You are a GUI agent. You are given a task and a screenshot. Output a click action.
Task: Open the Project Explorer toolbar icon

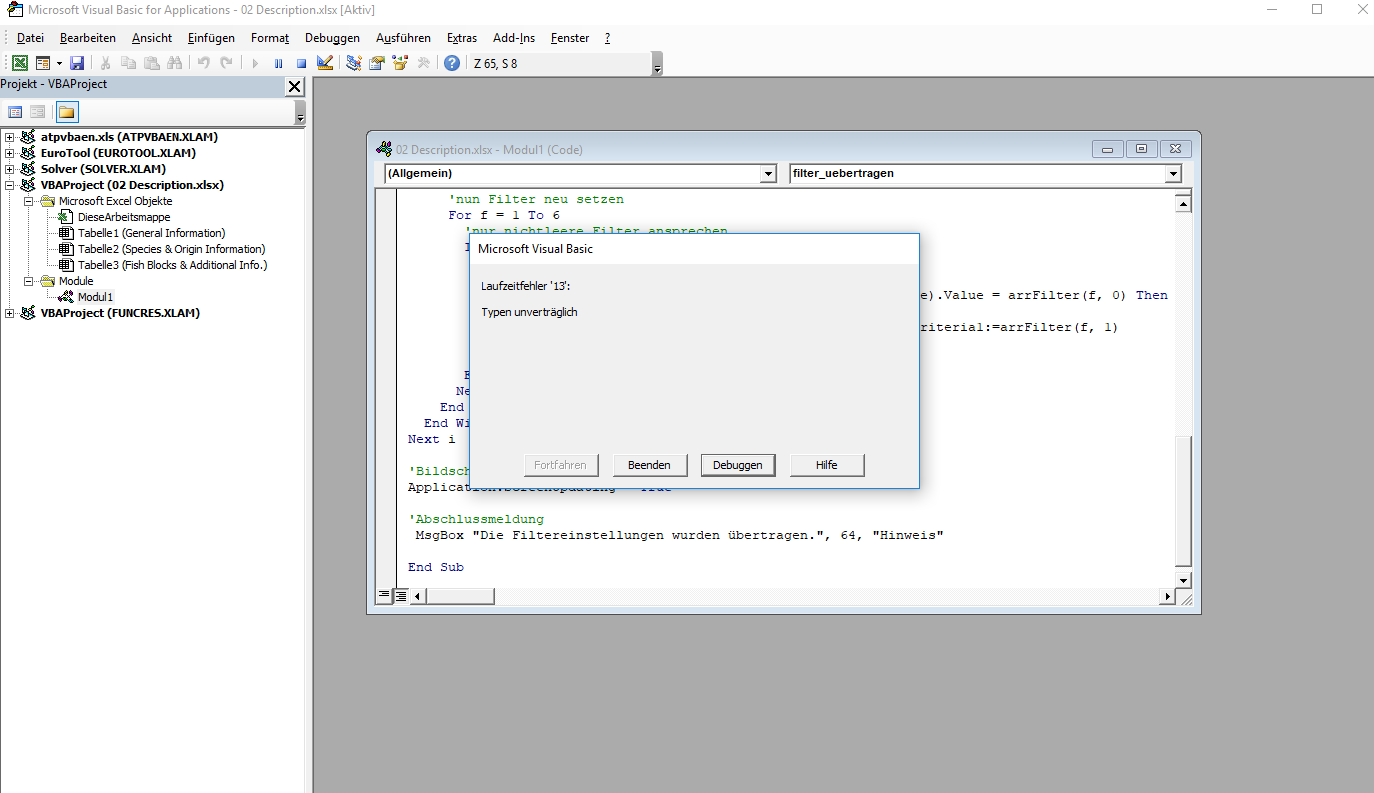(x=354, y=63)
